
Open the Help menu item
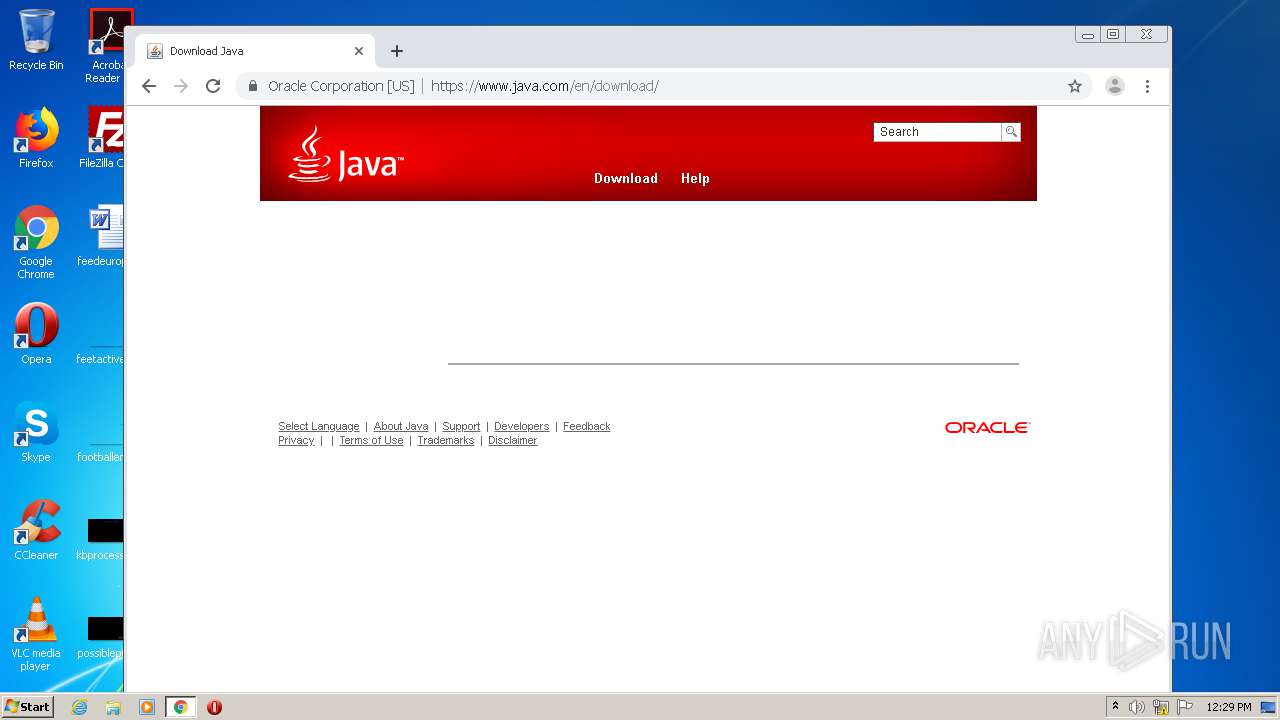click(695, 178)
